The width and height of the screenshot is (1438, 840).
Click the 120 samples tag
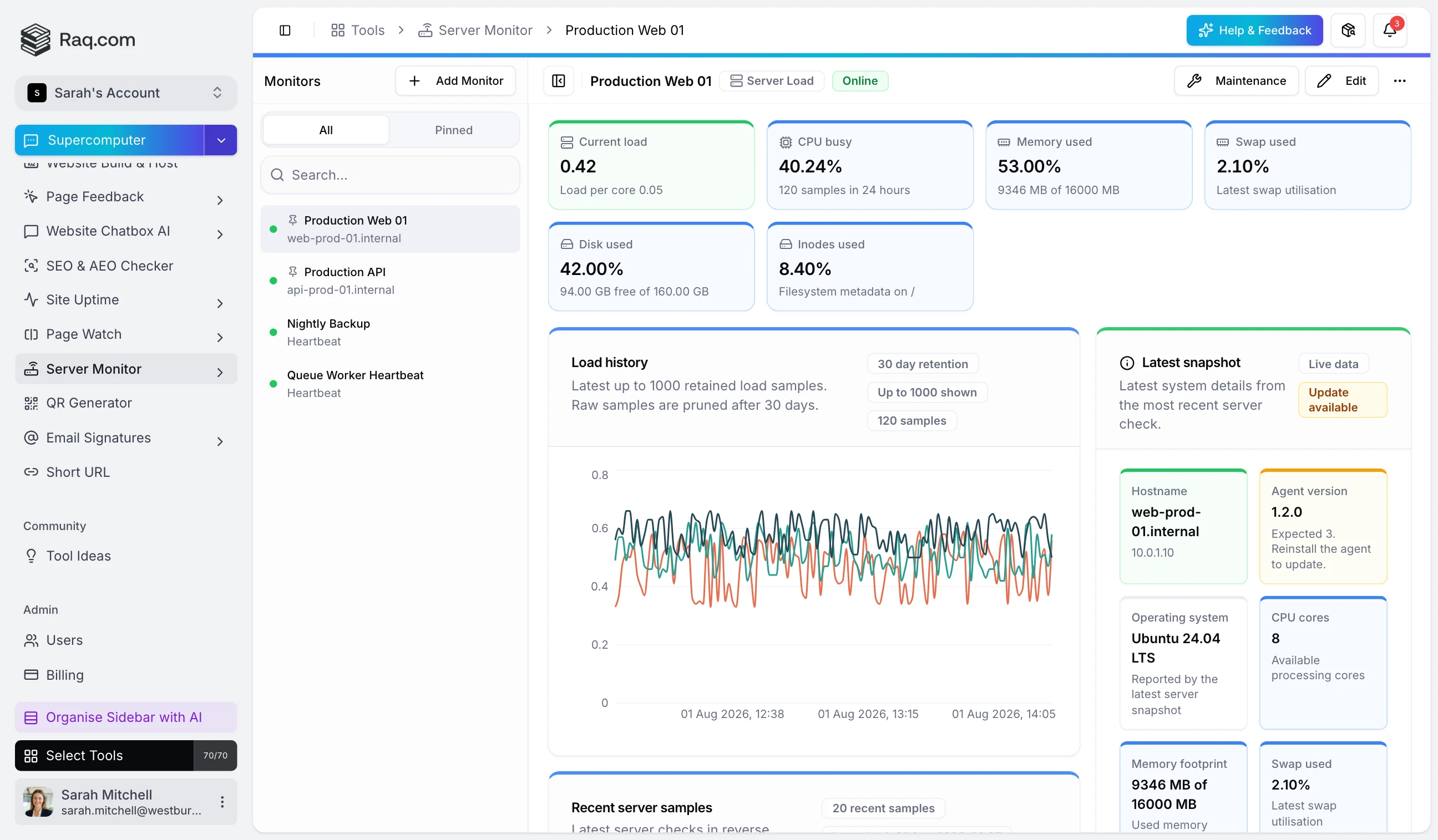[x=912, y=420]
